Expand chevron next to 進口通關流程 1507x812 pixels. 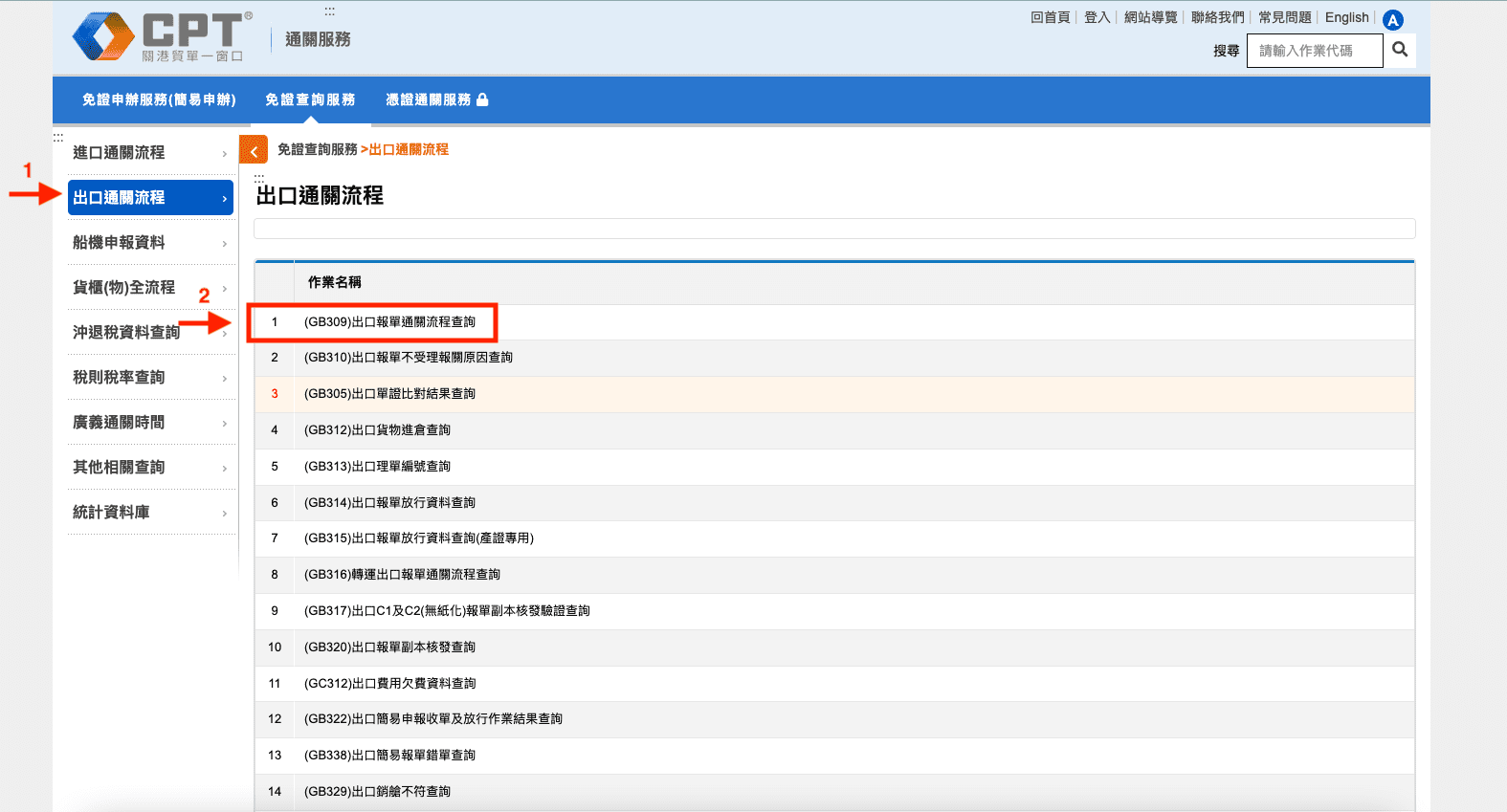coord(225,154)
